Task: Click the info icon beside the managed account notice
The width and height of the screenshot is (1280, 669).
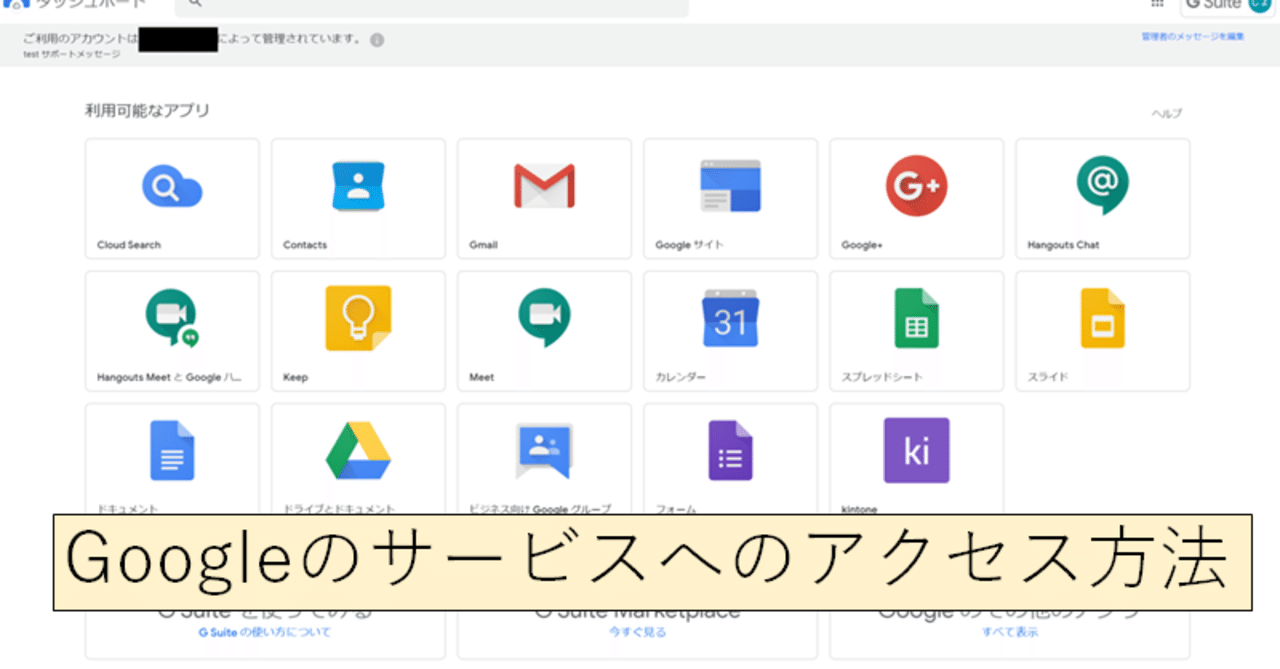Action: [x=377, y=40]
